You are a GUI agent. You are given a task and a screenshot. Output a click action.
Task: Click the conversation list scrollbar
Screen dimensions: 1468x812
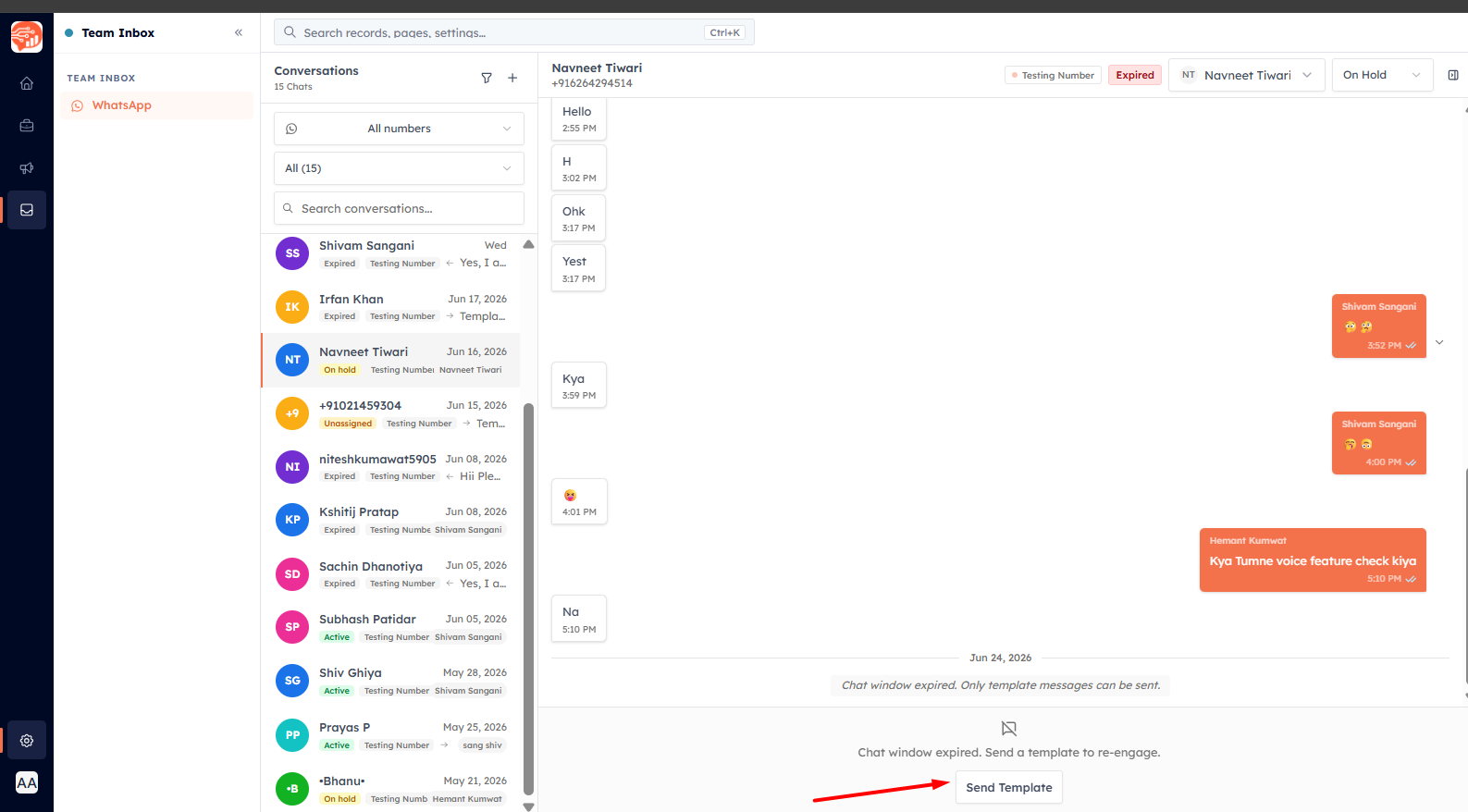tap(529, 598)
